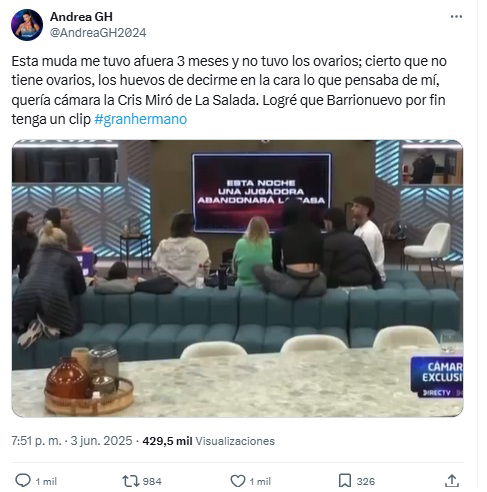Click the 1 mil replies count
This screenshot has width=487, height=492.
(46, 481)
